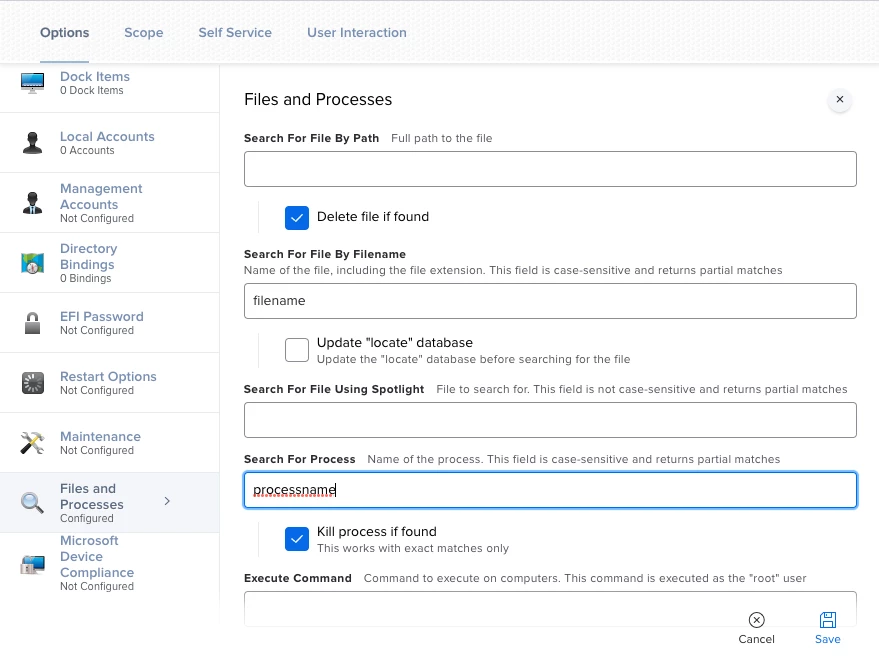Uncheck Kill process if found
This screenshot has width=879, height=668.
pos(297,539)
